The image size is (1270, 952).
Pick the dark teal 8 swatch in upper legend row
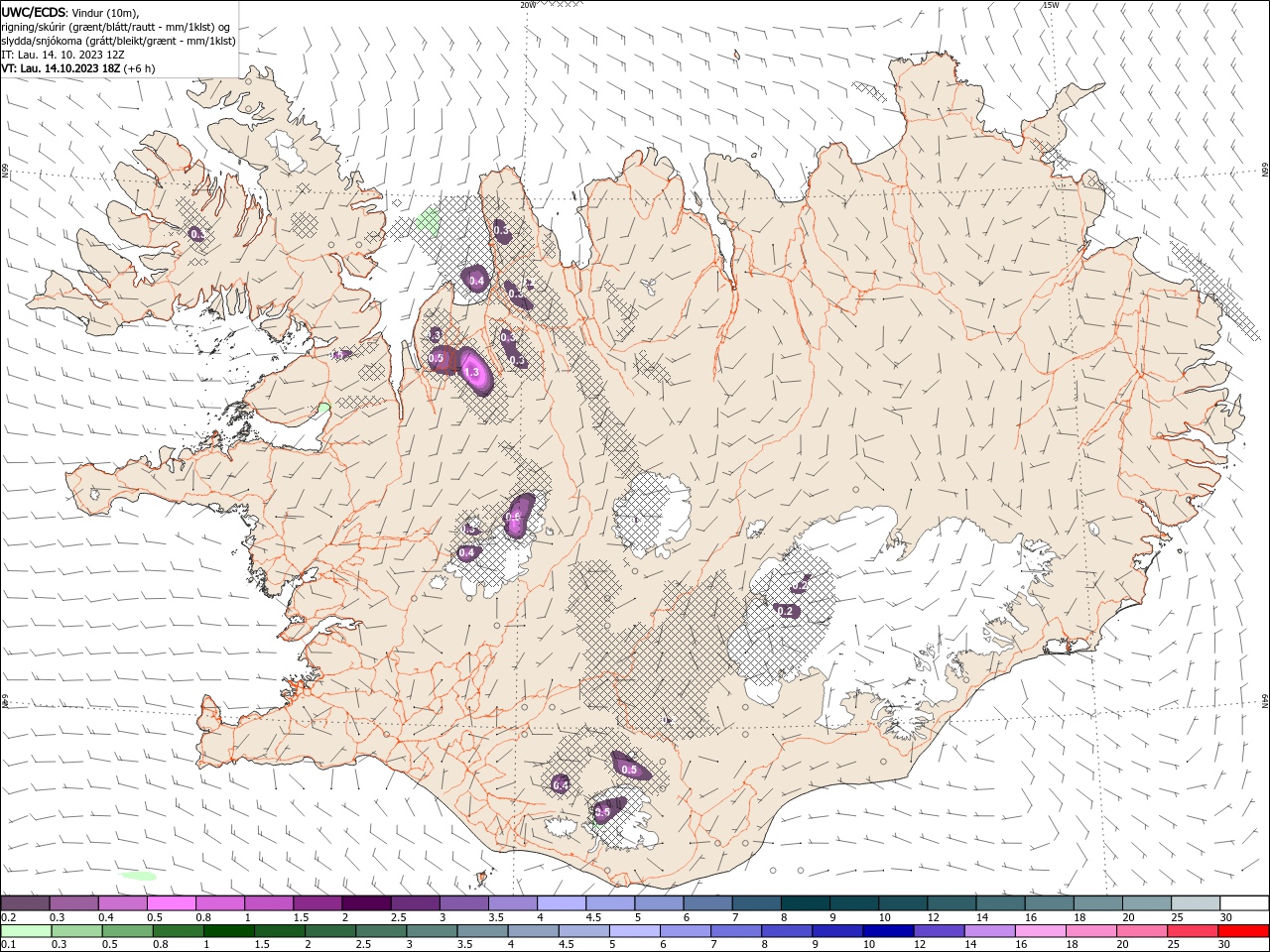[x=805, y=903]
